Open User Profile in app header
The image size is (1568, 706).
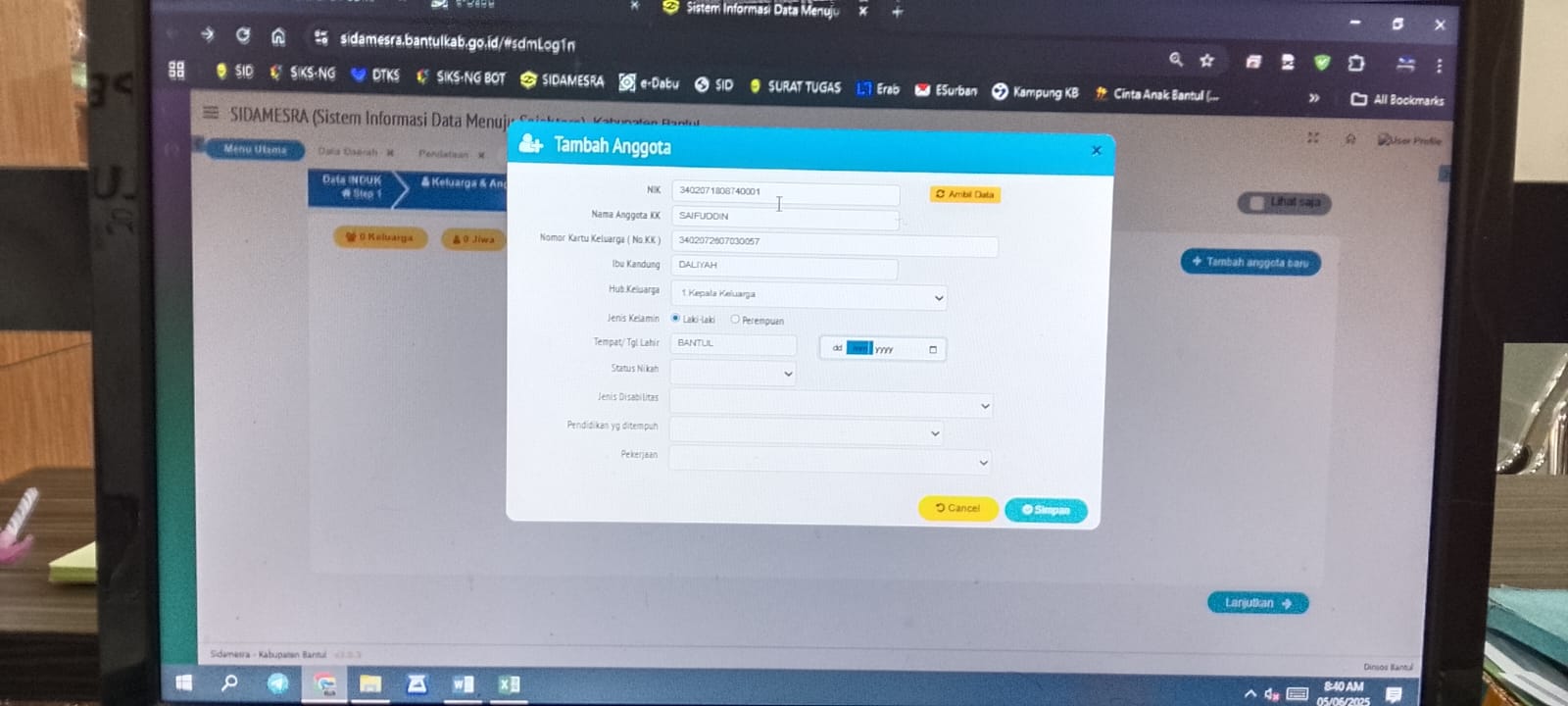pos(1409,140)
